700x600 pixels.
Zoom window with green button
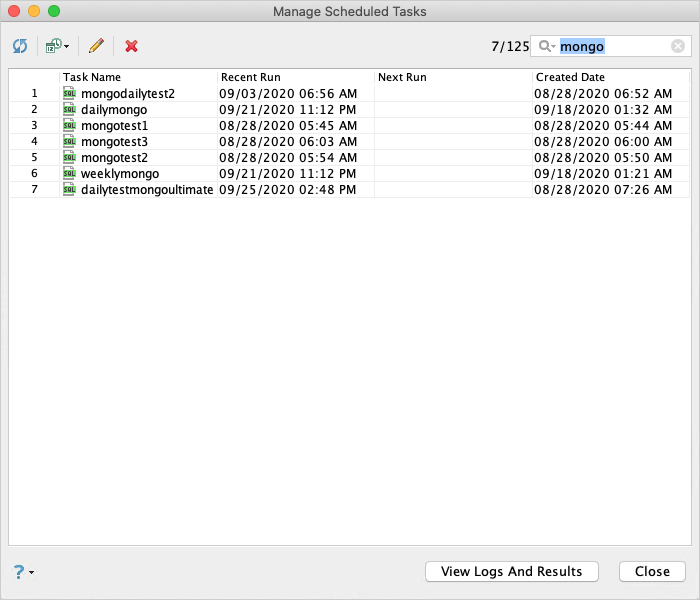point(54,11)
